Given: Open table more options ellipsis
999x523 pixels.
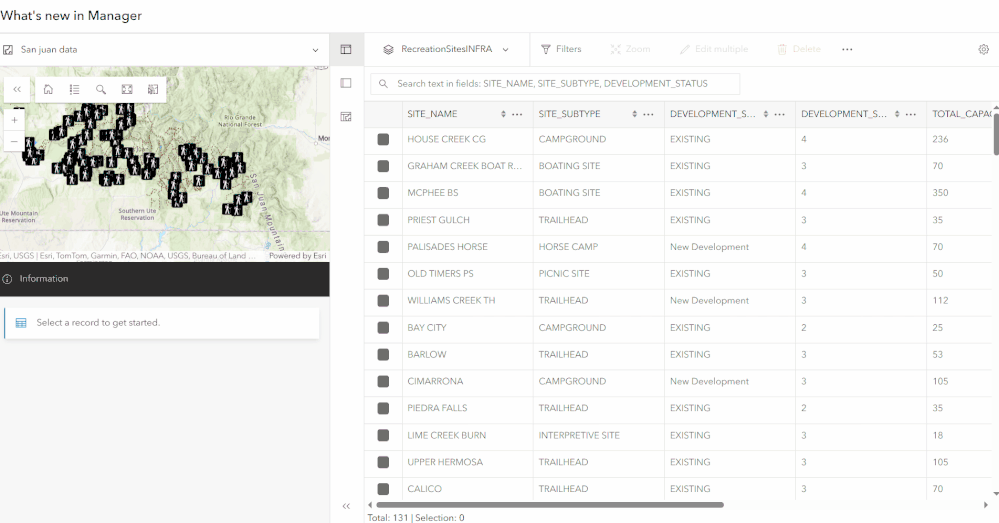Looking at the screenshot, I should coord(847,49).
